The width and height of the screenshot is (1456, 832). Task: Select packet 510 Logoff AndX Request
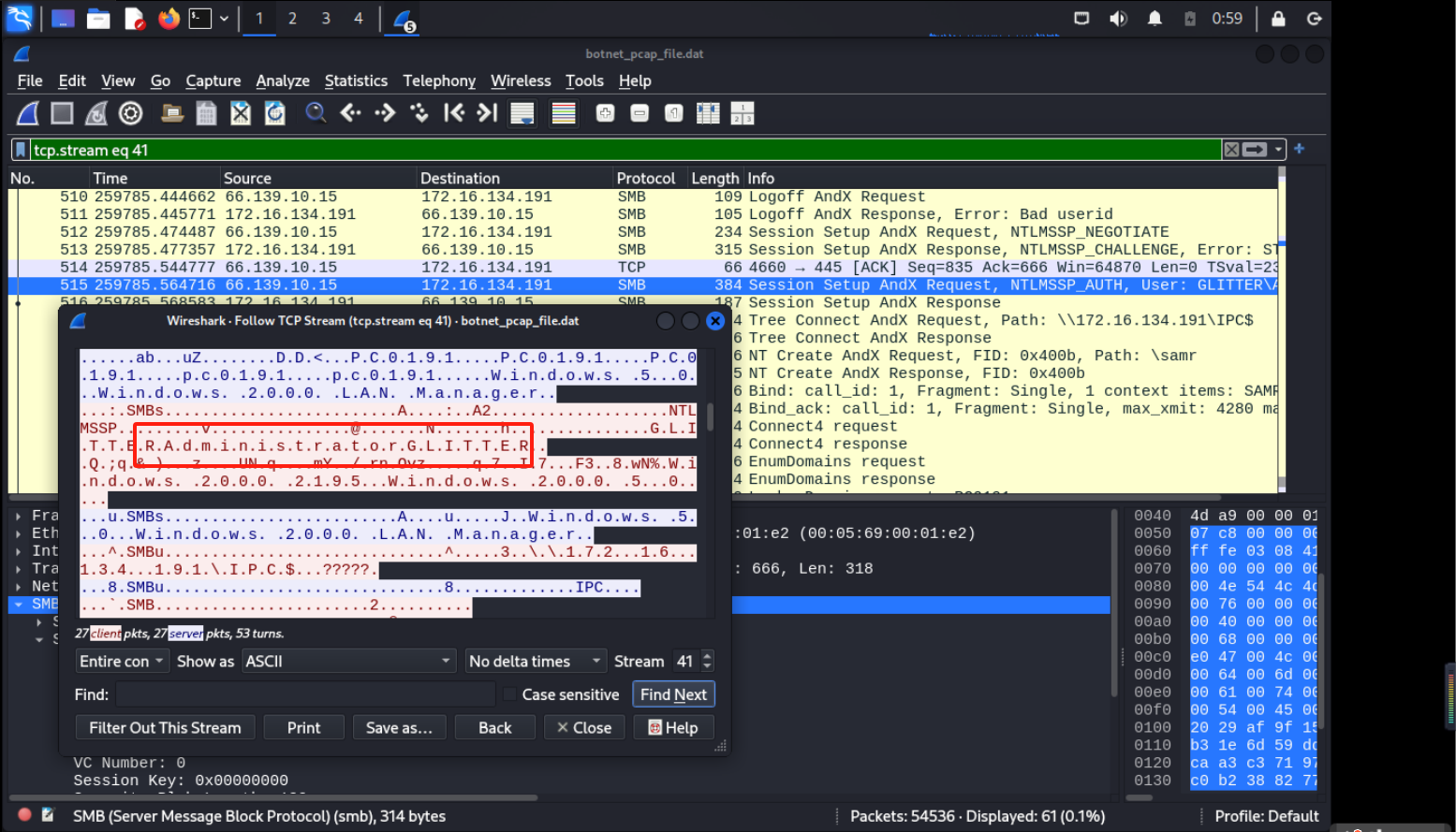point(643,197)
